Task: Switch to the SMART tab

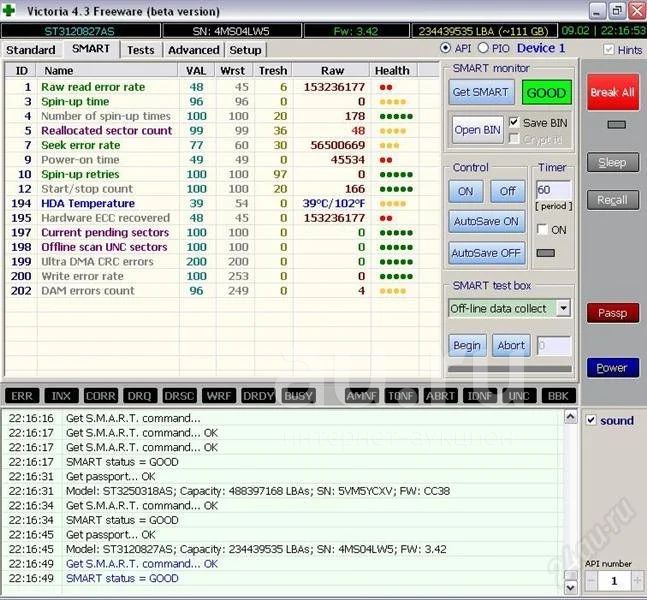Action: click(91, 49)
